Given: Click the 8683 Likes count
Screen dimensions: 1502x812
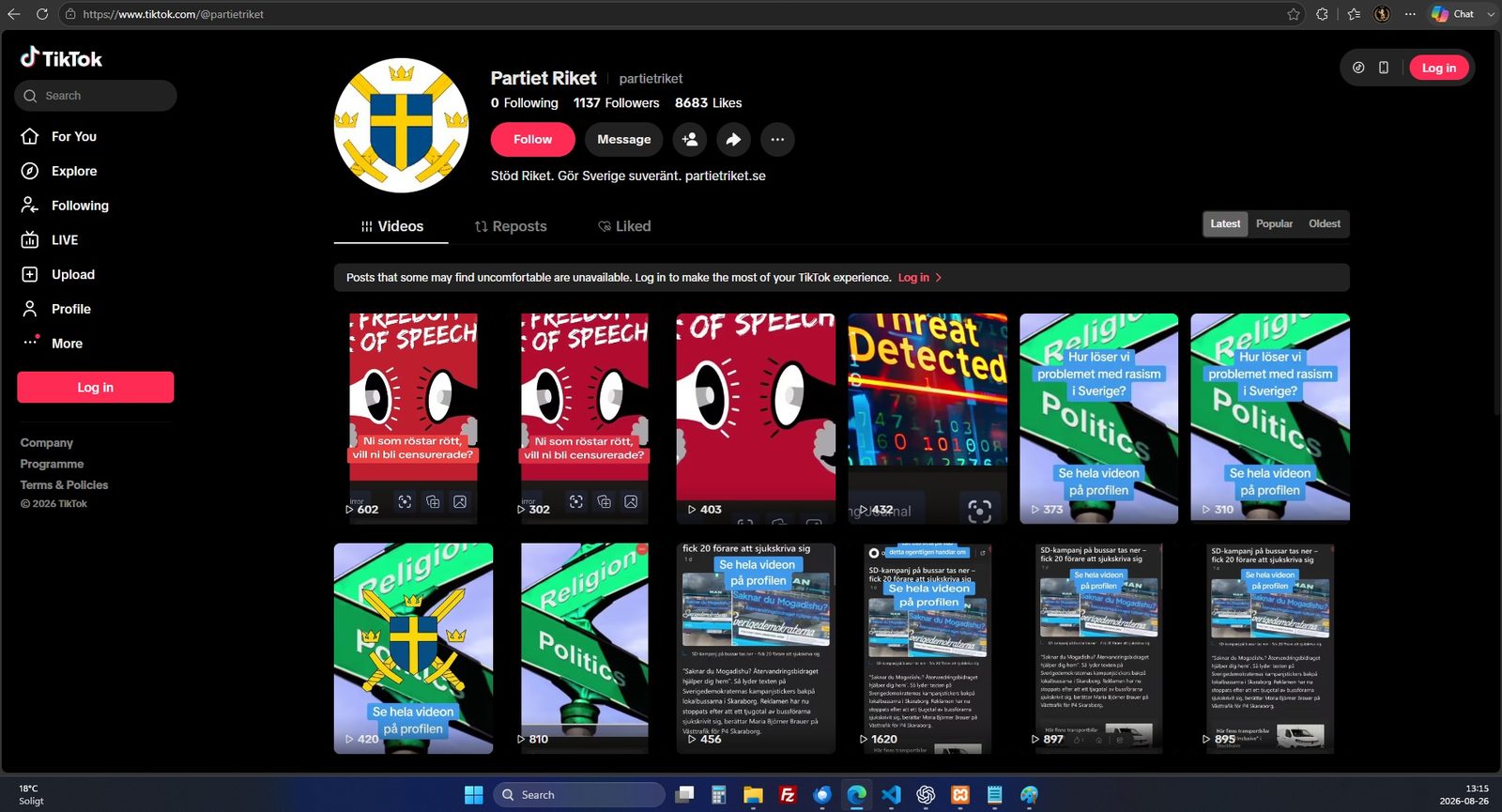Looking at the screenshot, I should tap(708, 103).
